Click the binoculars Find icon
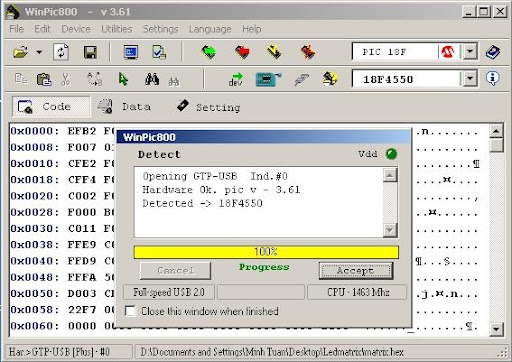 (x=152, y=79)
